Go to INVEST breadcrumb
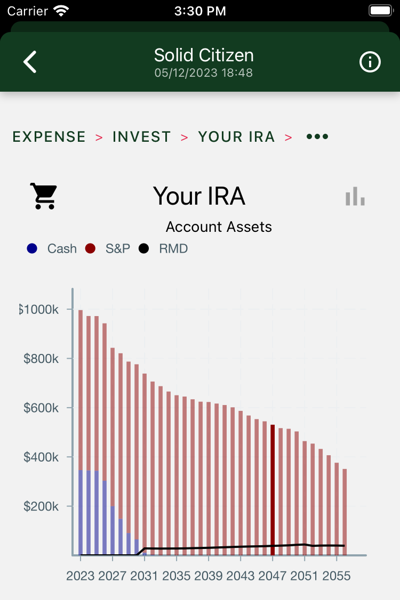 pyautogui.click(x=141, y=137)
